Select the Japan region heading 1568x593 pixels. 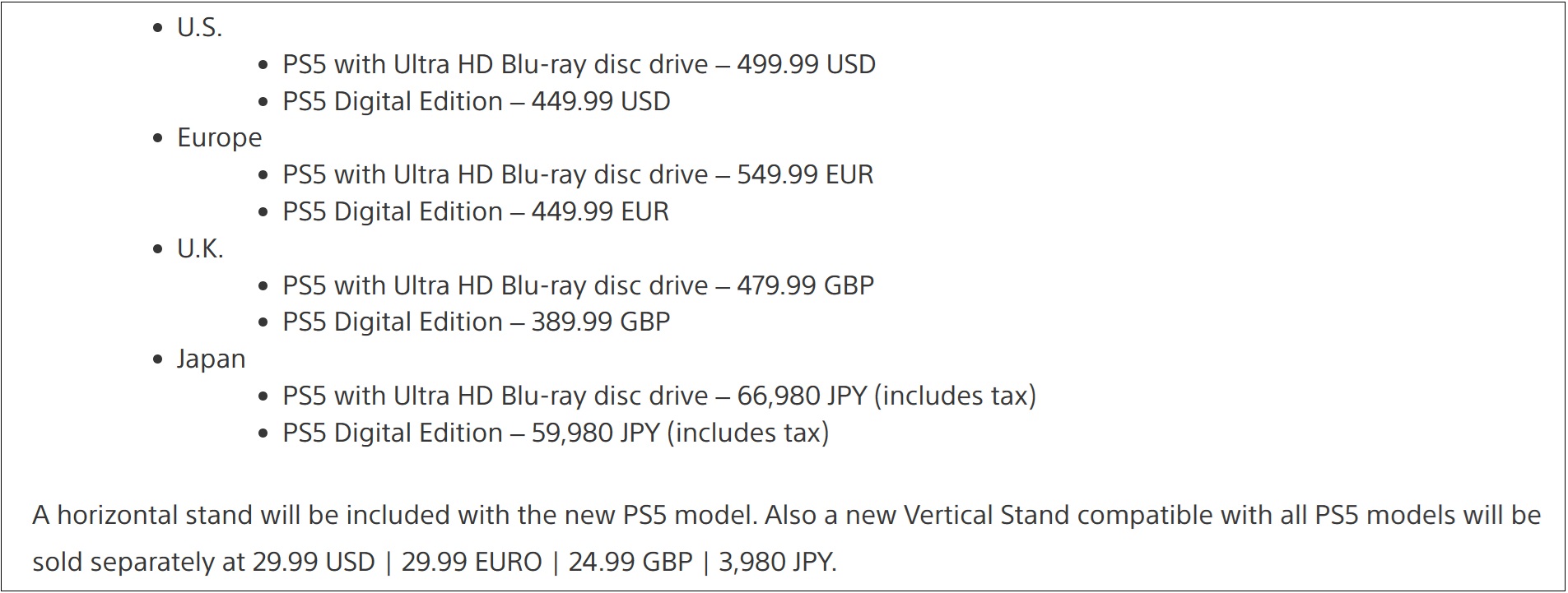(x=211, y=359)
